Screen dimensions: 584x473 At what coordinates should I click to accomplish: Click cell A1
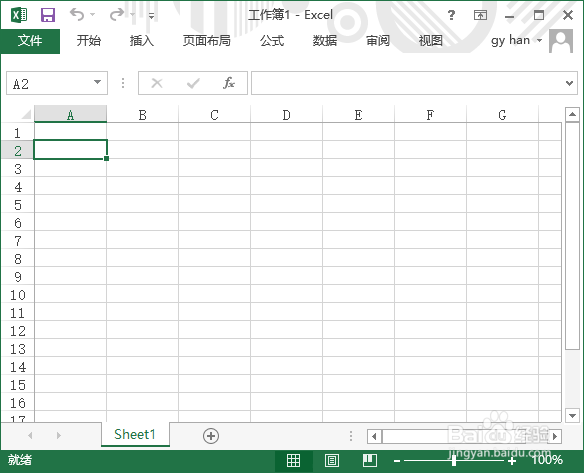click(70, 132)
